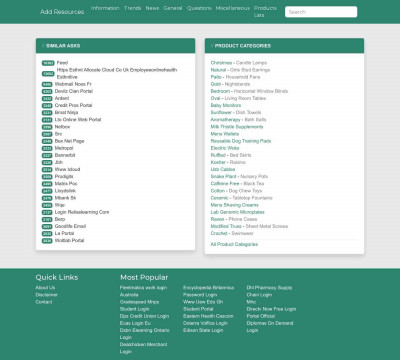Click the count badge beside Feed

pos(48,63)
